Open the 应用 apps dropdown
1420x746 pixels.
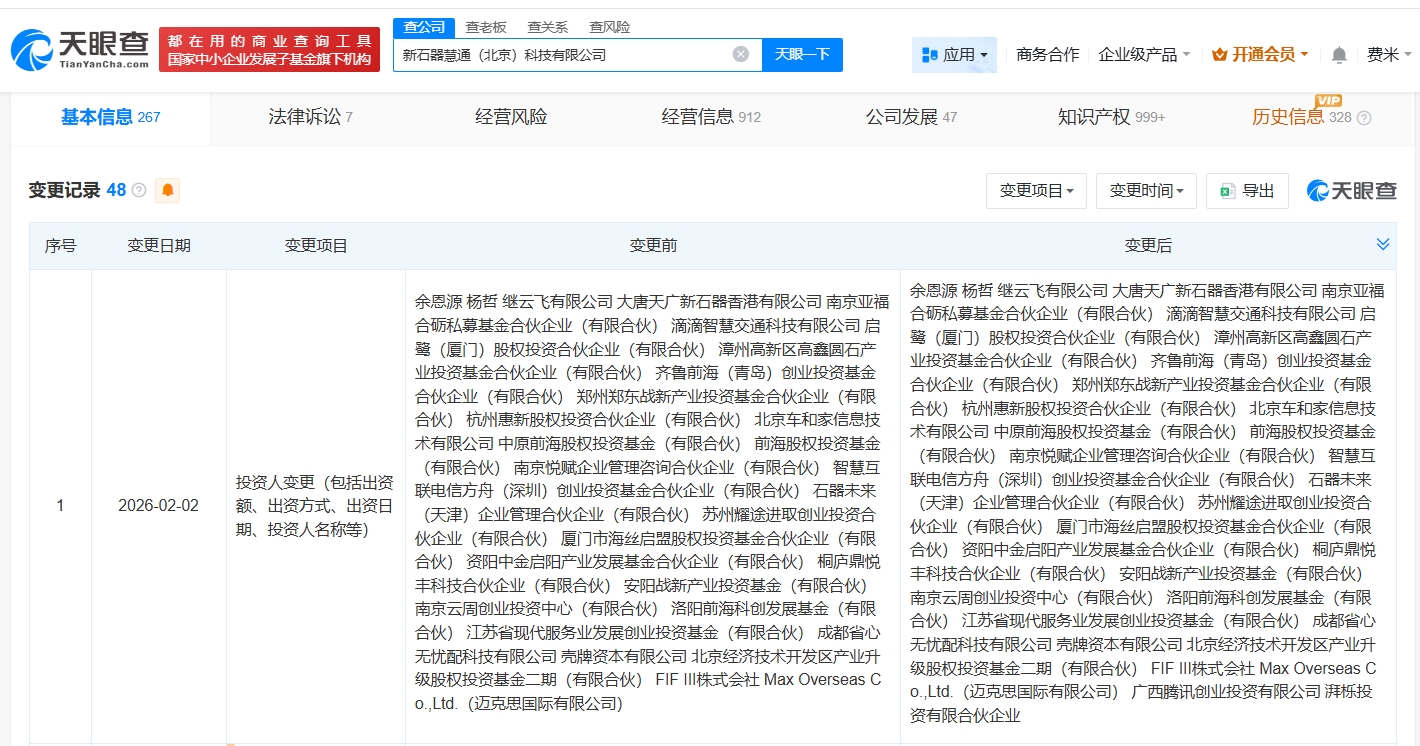(954, 55)
